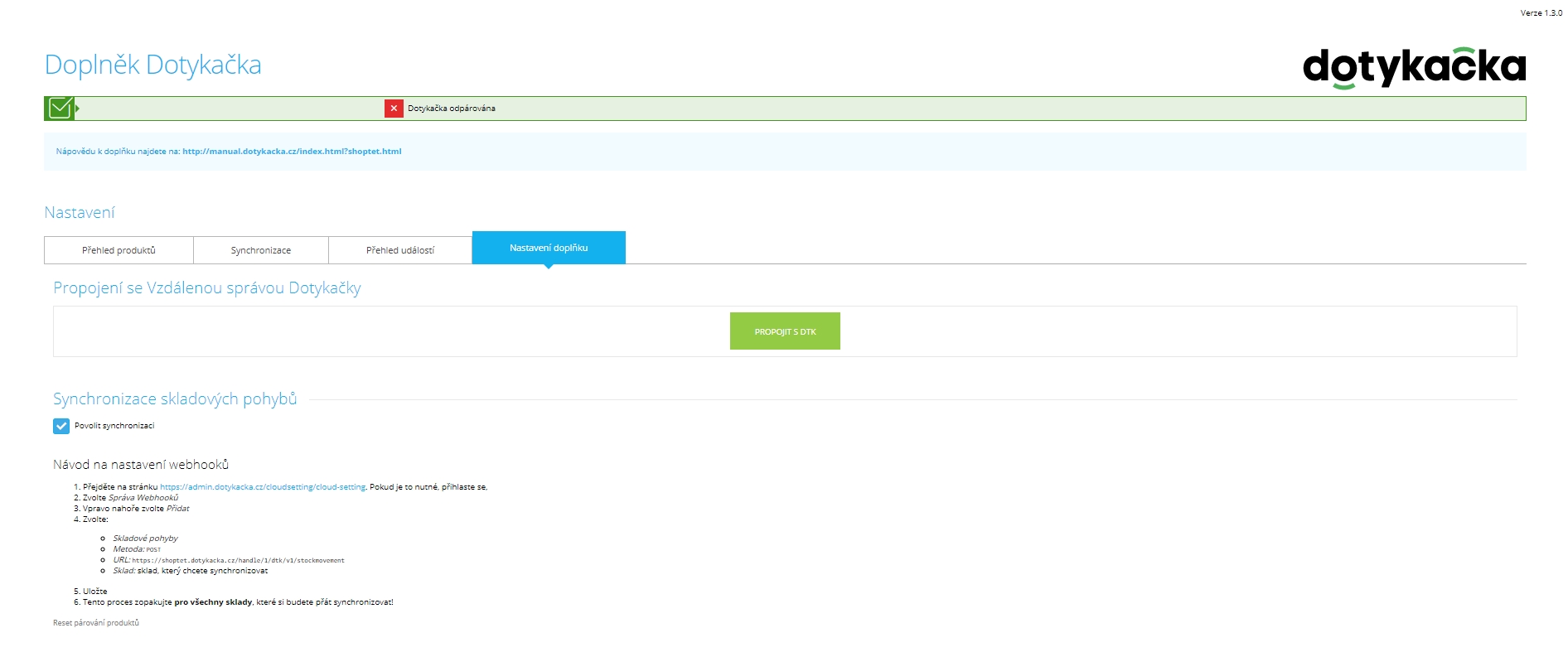The image size is (1568, 657).
Task: Click the Dotykačka logo
Action: coord(1414,68)
